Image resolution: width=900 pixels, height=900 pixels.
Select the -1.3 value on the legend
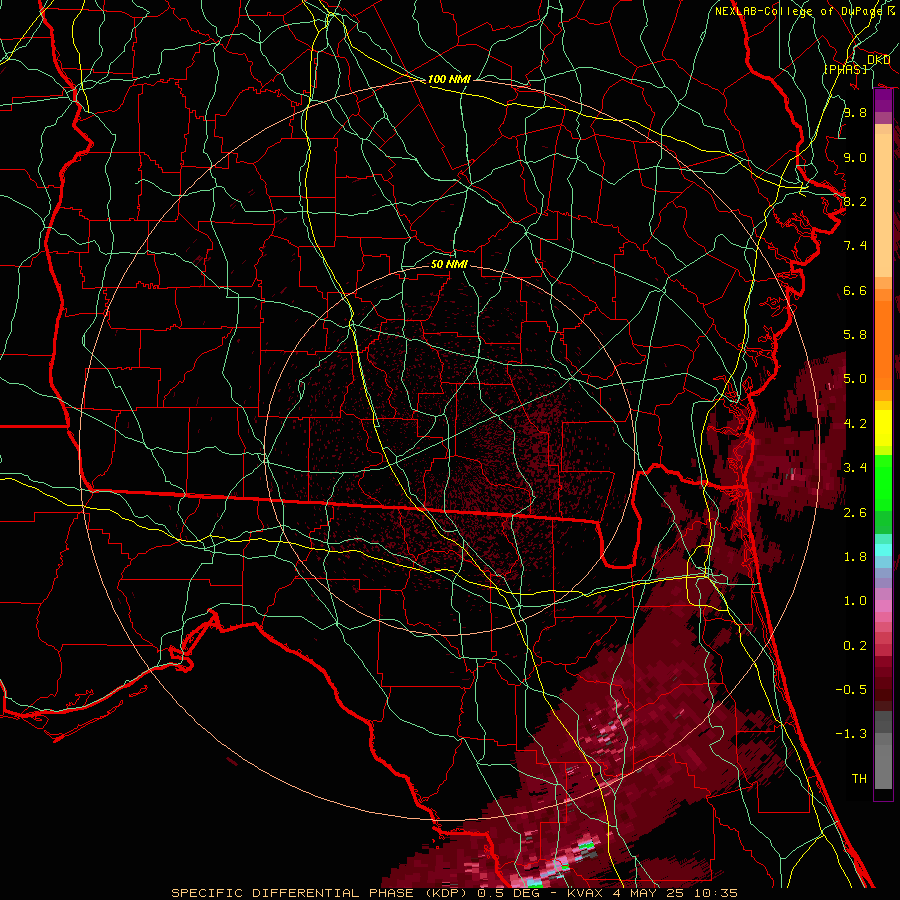click(x=851, y=734)
